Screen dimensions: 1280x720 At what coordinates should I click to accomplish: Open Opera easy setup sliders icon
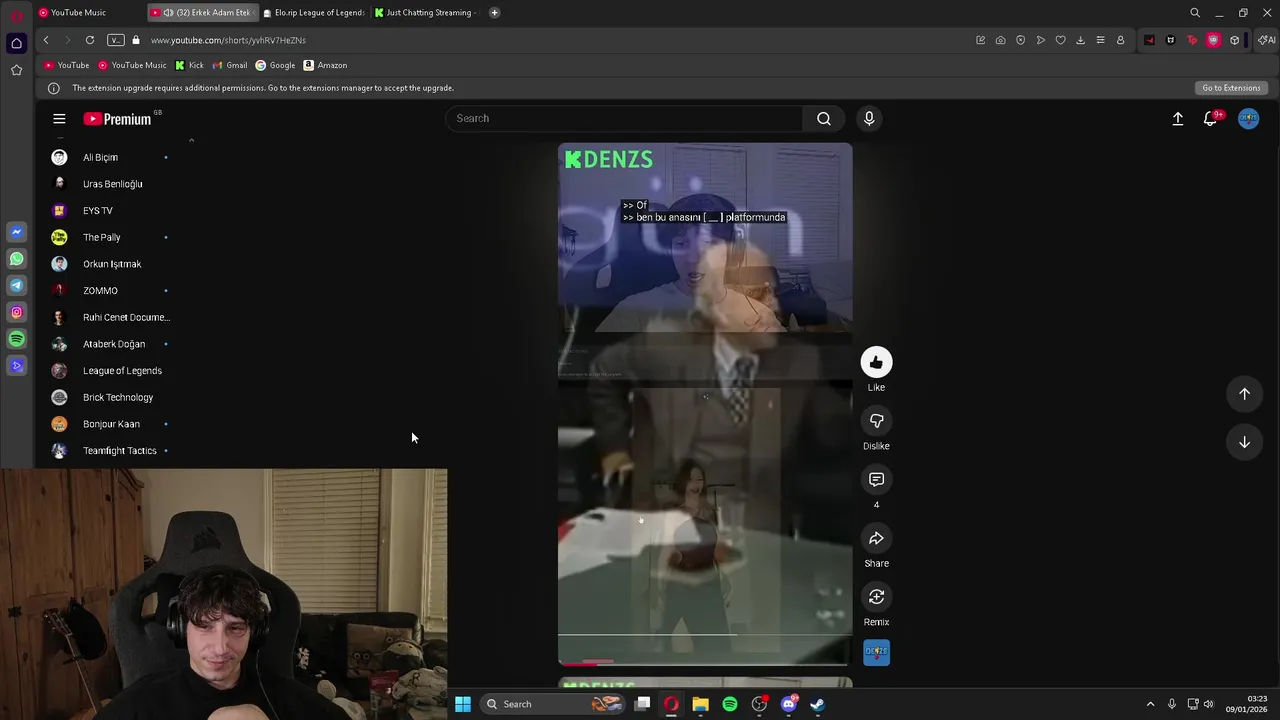[1100, 40]
